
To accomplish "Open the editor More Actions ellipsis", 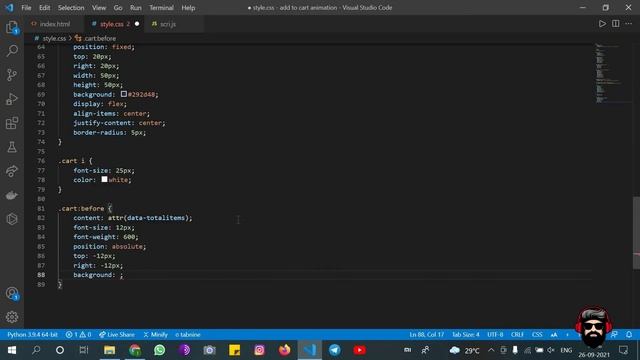I will pos(629,24).
